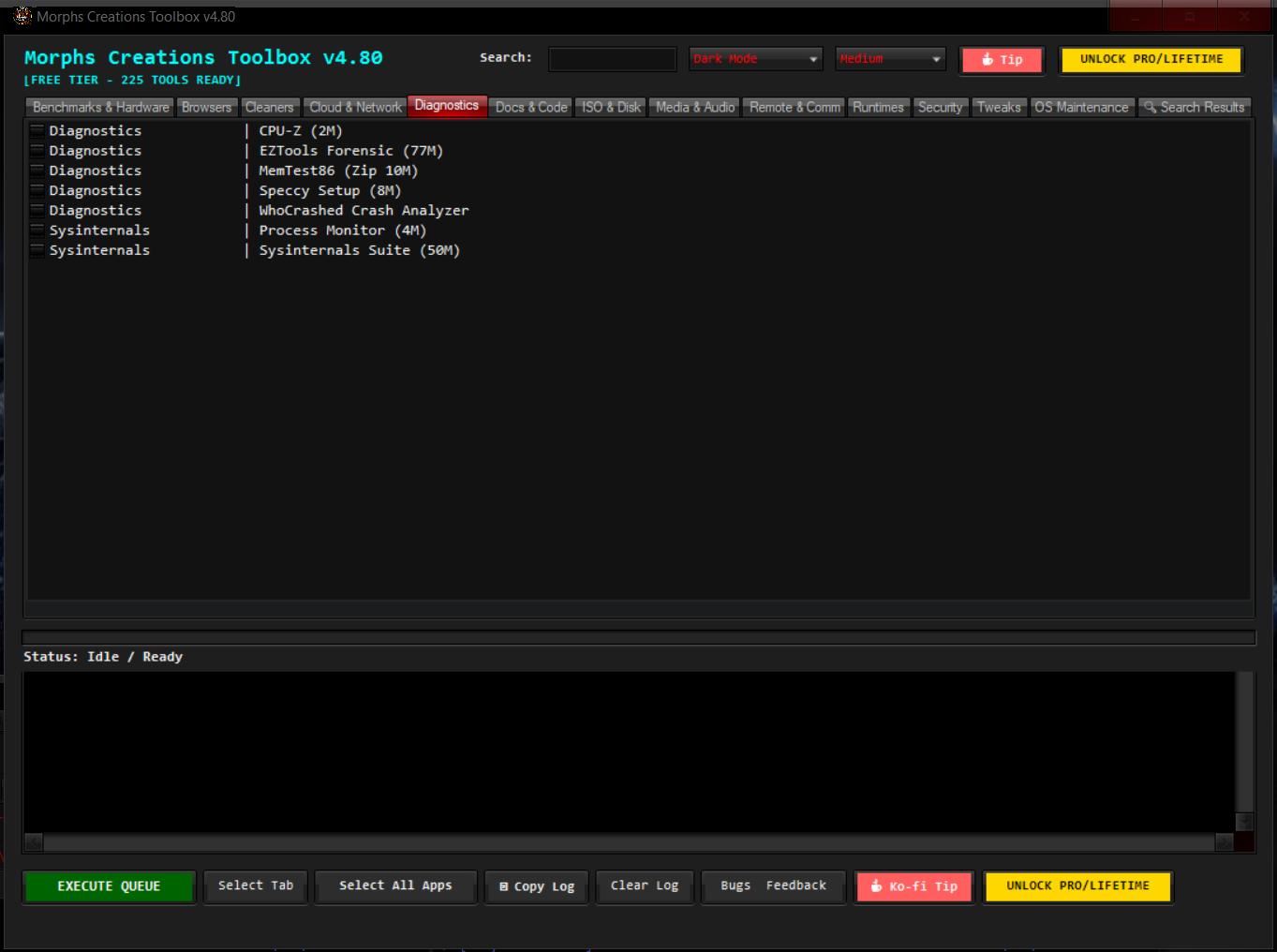This screenshot has width=1277, height=952.
Task: Go to the Cloud & Network tab
Action: [355, 108]
